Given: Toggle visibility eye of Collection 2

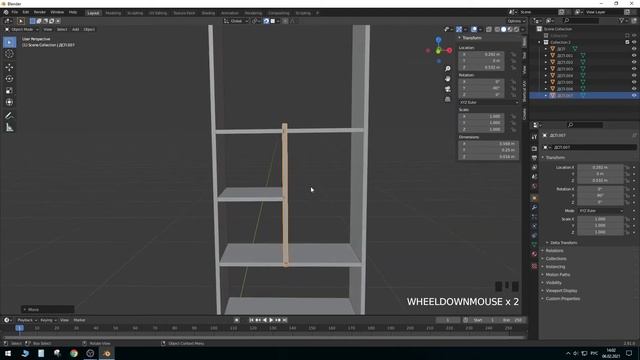Looking at the screenshot, I should (634, 42).
